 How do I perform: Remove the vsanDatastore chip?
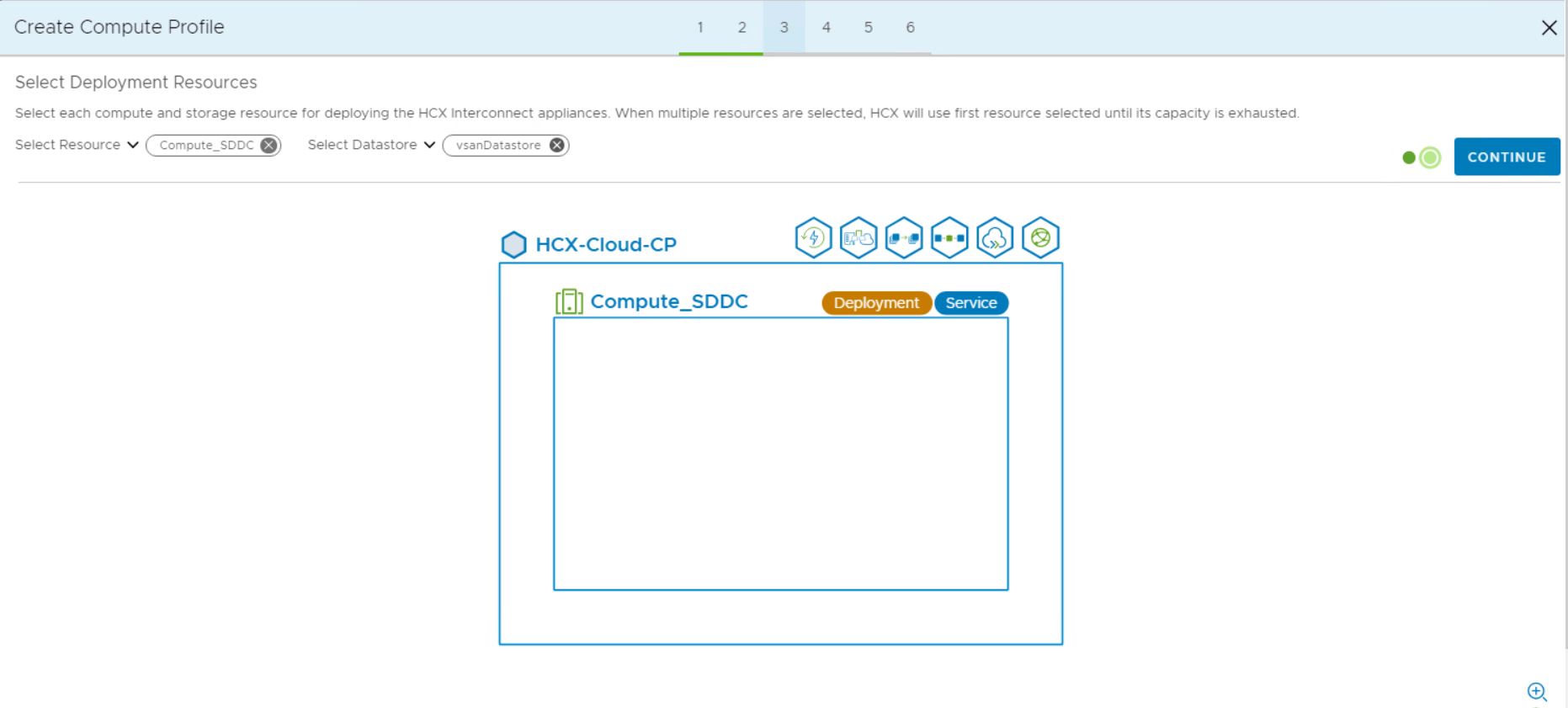(556, 146)
